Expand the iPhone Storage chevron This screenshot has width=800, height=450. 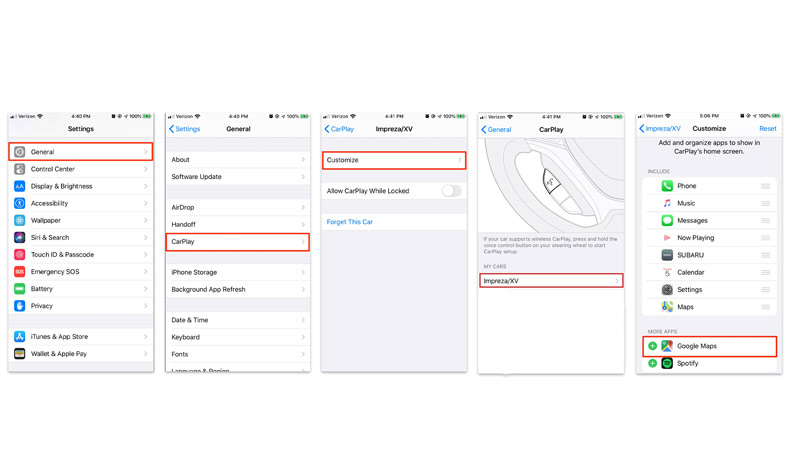coord(303,272)
